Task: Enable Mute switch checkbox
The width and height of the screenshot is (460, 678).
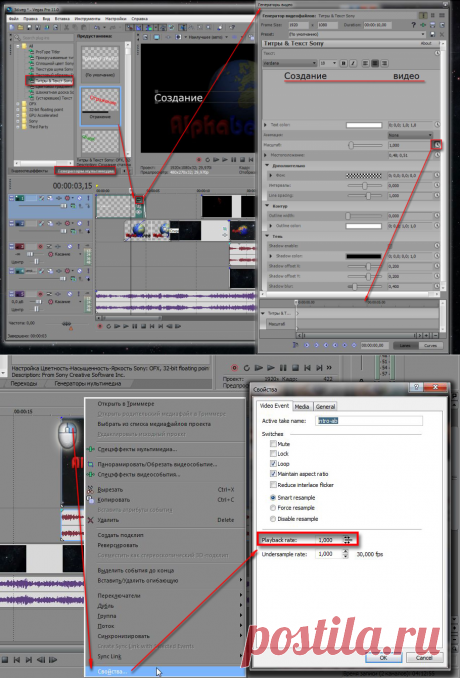Action: [273, 444]
